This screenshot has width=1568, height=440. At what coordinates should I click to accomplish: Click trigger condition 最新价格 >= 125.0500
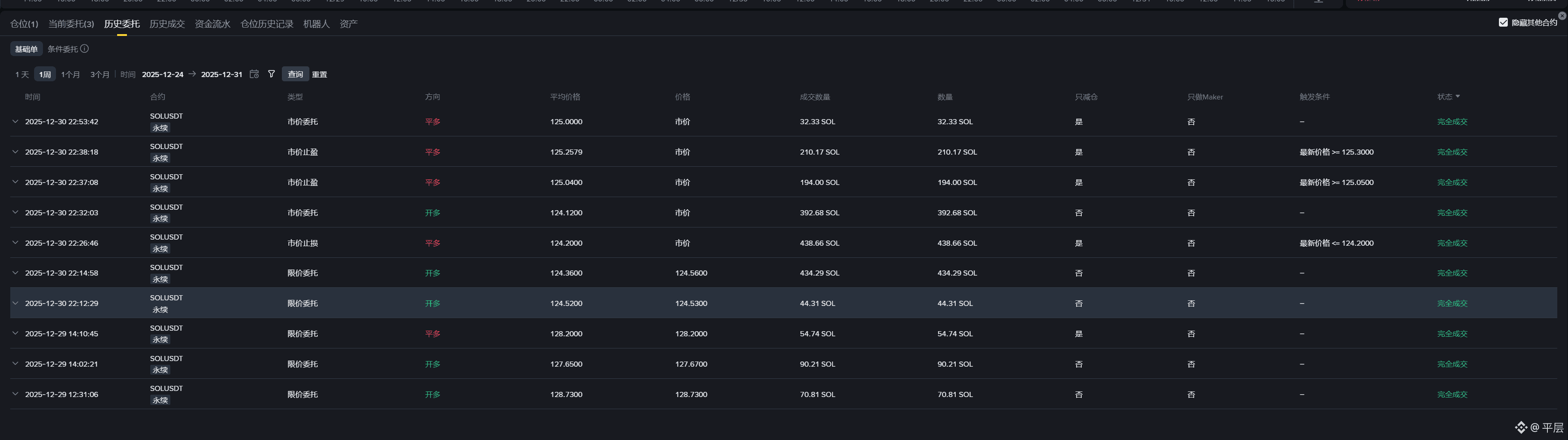click(x=1336, y=182)
